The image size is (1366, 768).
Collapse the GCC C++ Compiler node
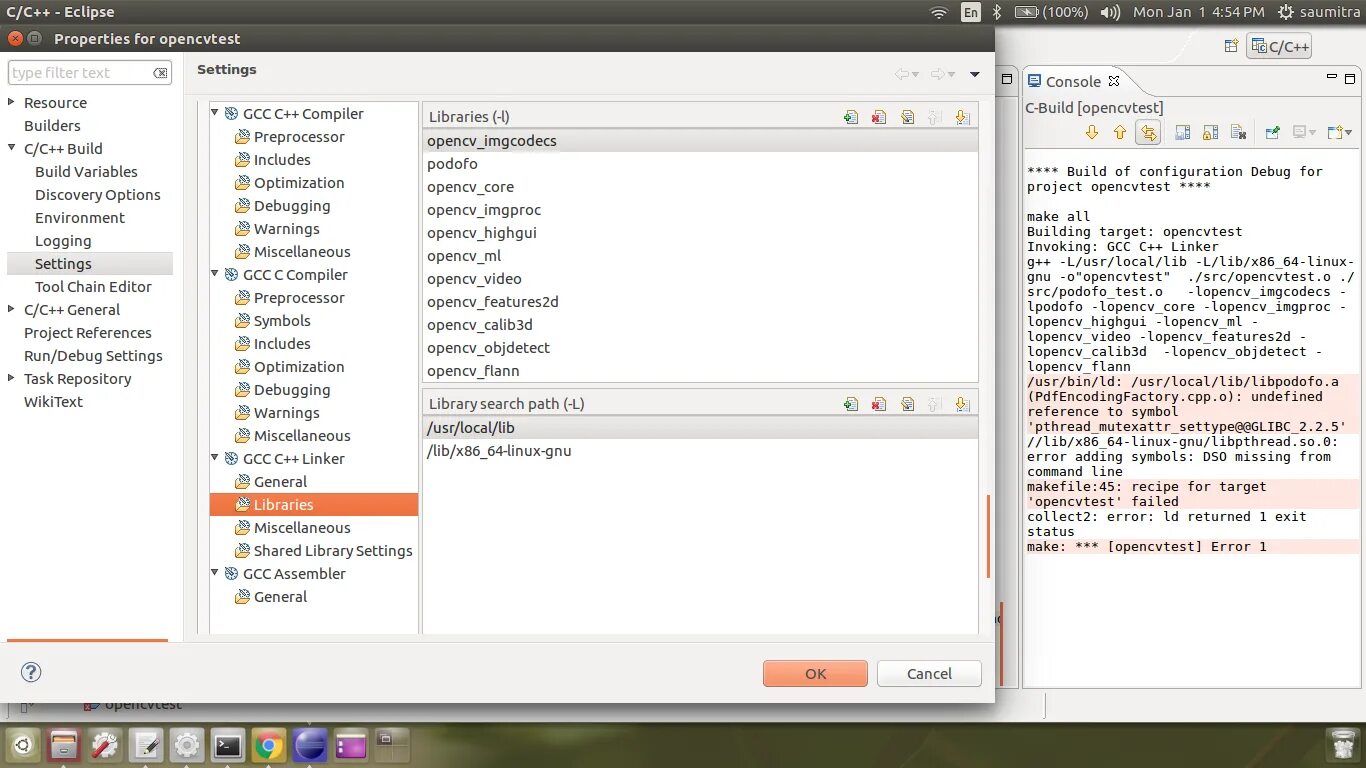click(x=215, y=113)
